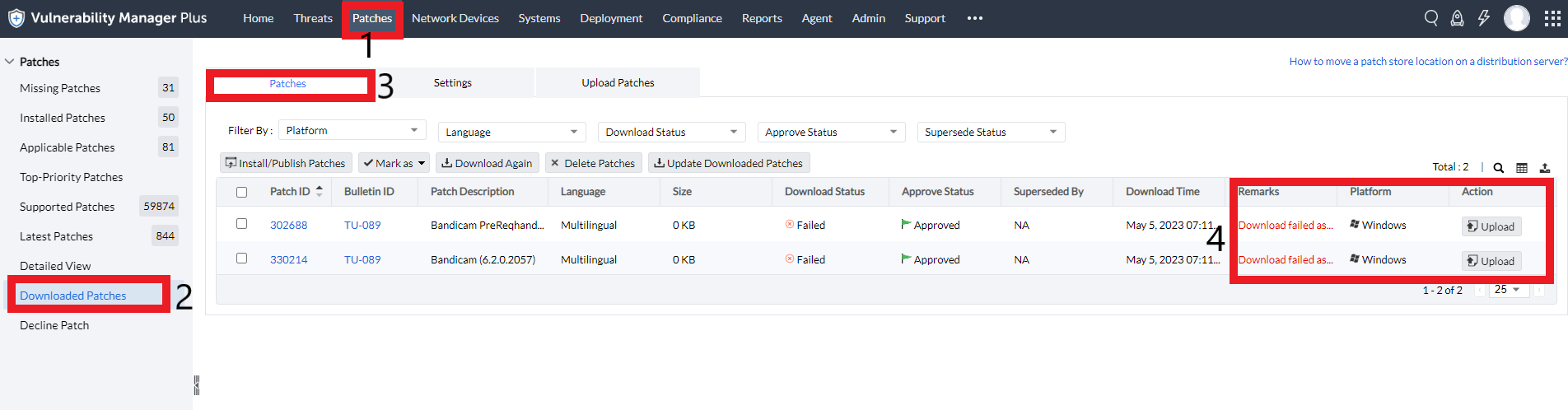Click Upload for patch 330214
The image size is (1568, 410).
tap(1491, 261)
